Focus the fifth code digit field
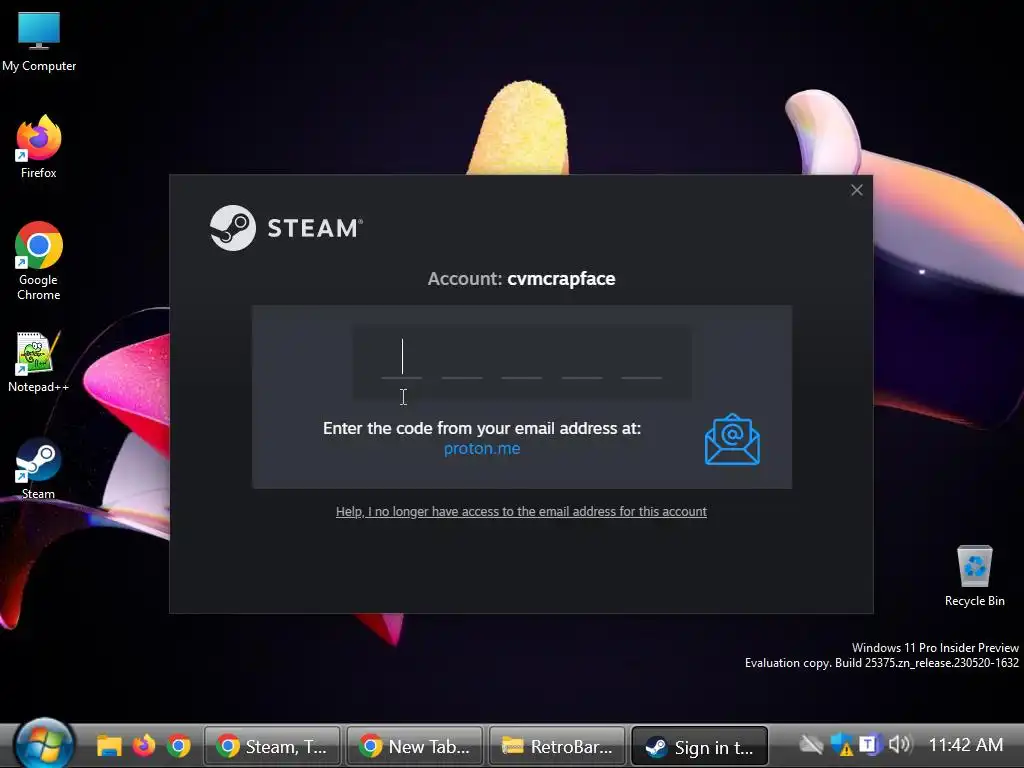This screenshot has height=768, width=1024. pos(641,359)
